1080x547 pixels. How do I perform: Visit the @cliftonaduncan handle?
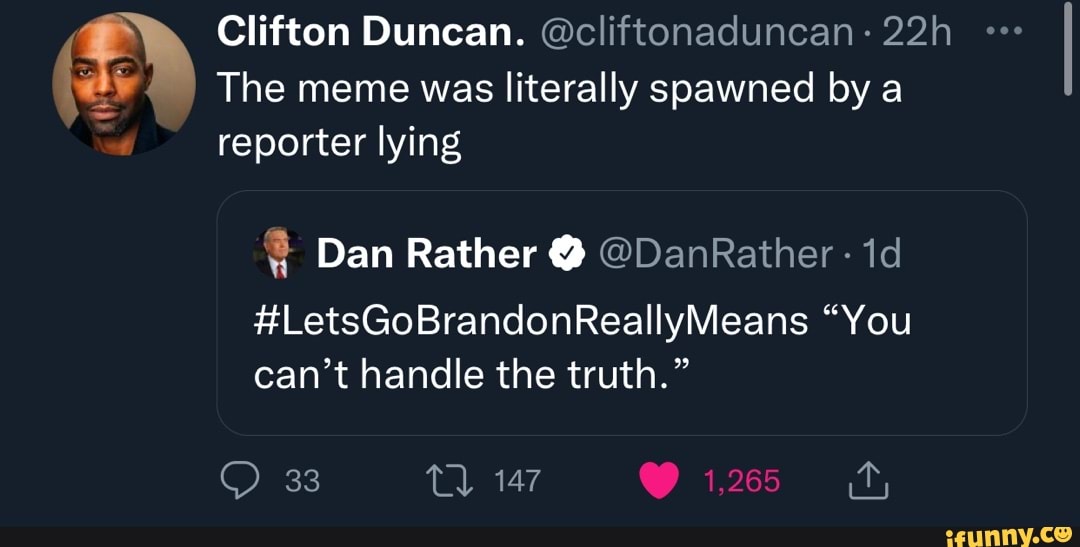[689, 34]
